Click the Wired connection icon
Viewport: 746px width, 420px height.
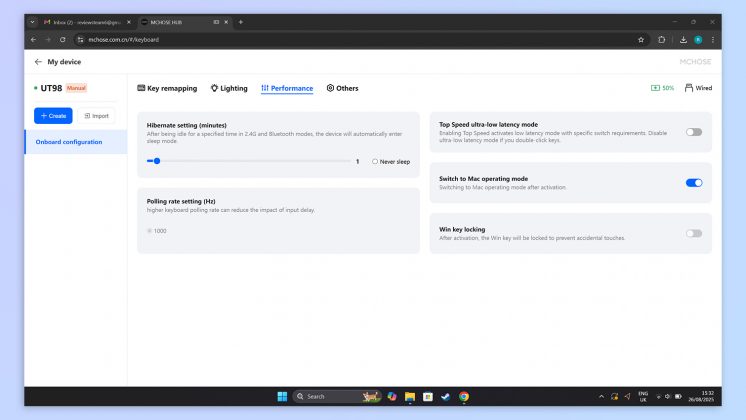coord(689,88)
